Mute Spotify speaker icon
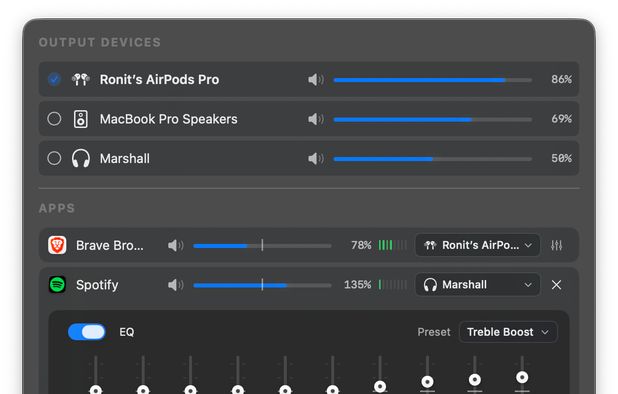The width and height of the screenshot is (618, 394). [175, 285]
